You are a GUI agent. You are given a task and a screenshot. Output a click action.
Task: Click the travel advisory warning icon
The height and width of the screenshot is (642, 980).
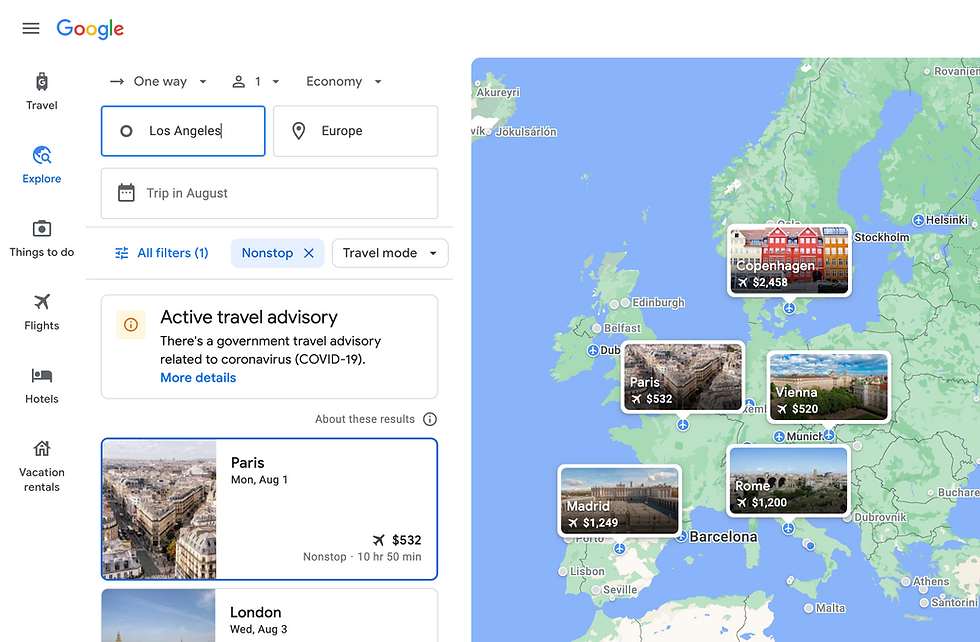[x=131, y=324]
